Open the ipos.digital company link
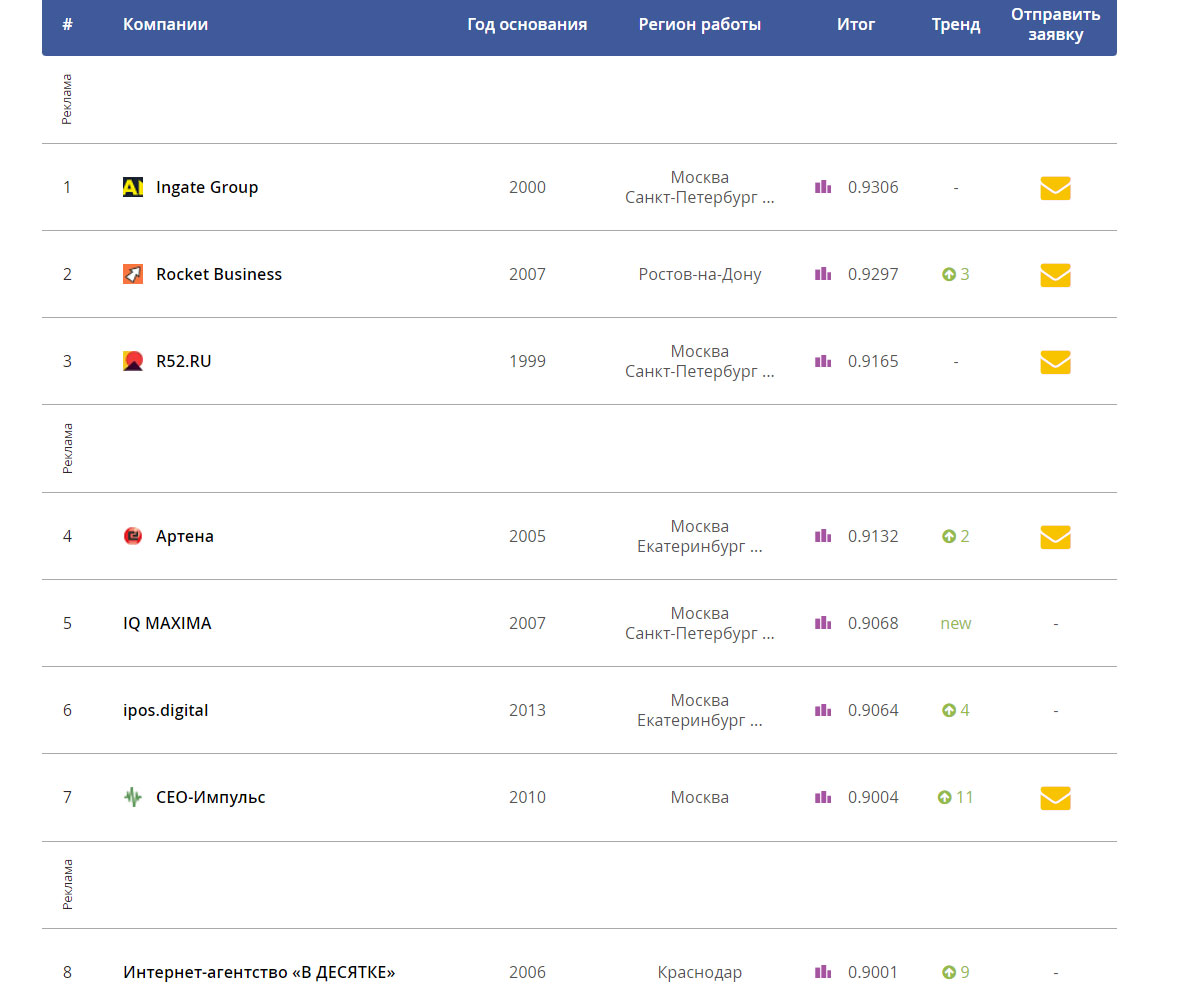The height and width of the screenshot is (1008, 1179). (x=165, y=710)
